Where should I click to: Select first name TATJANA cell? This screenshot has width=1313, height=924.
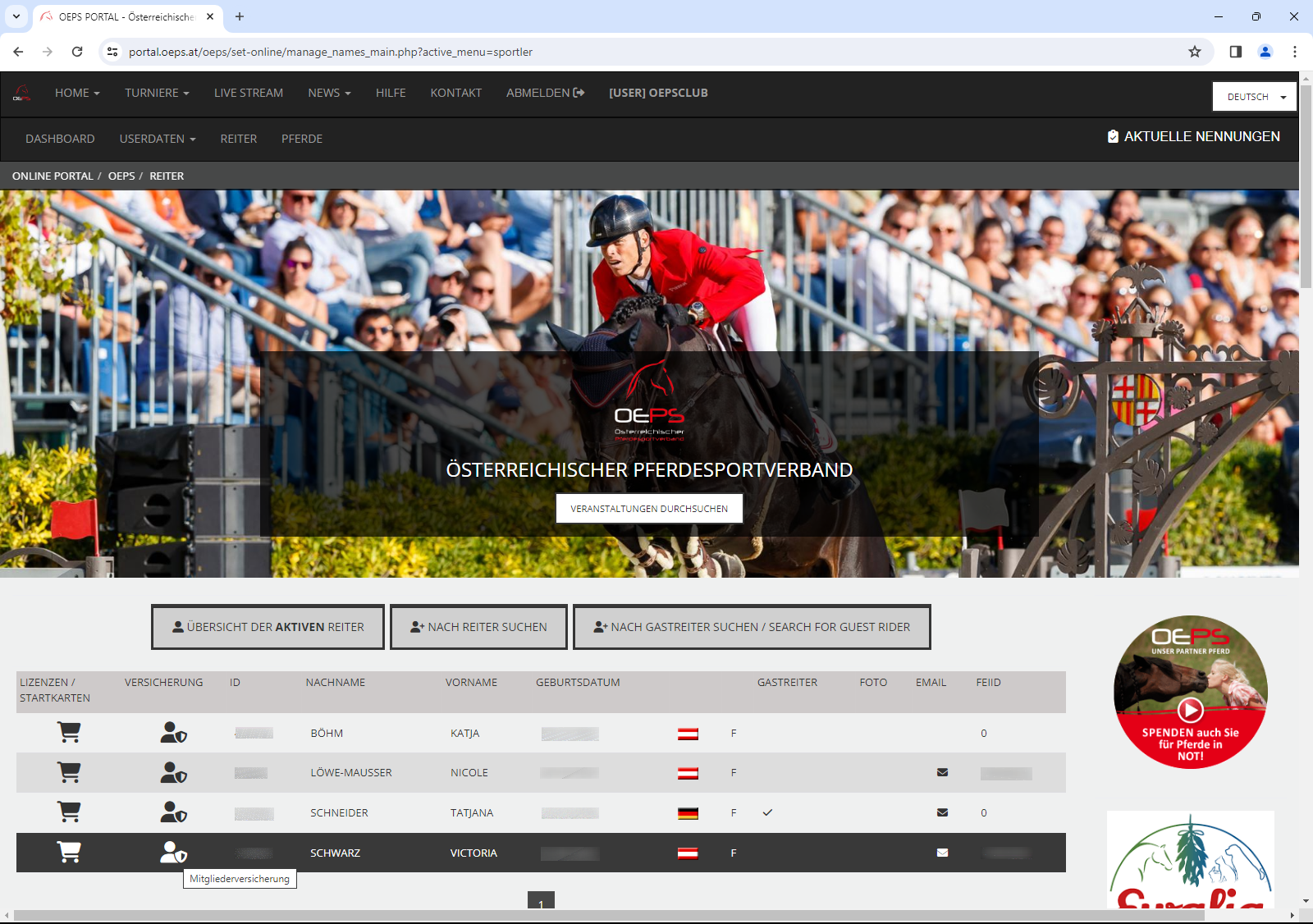(472, 812)
